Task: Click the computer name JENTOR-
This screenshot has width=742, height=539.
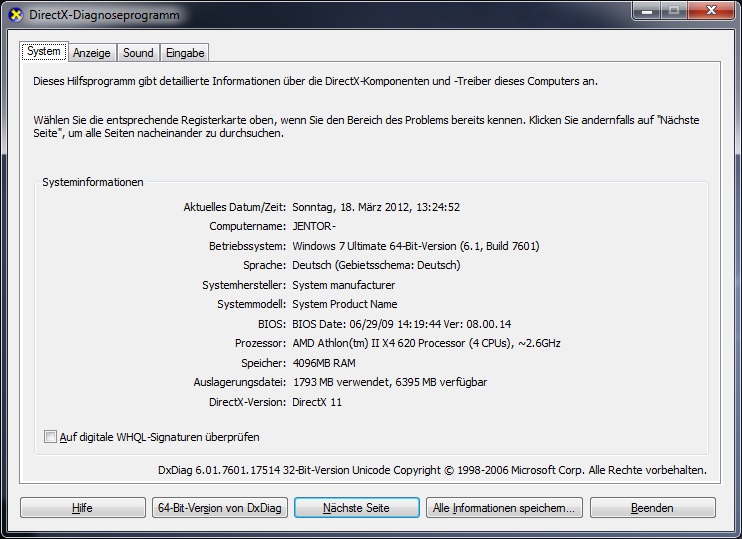Action: pyautogui.click(x=314, y=226)
